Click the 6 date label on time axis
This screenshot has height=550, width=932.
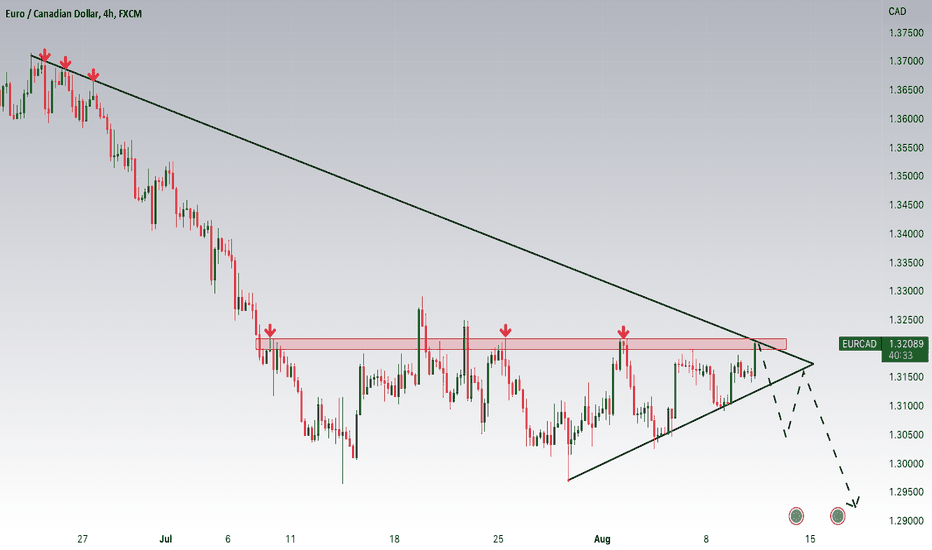pyautogui.click(x=228, y=539)
